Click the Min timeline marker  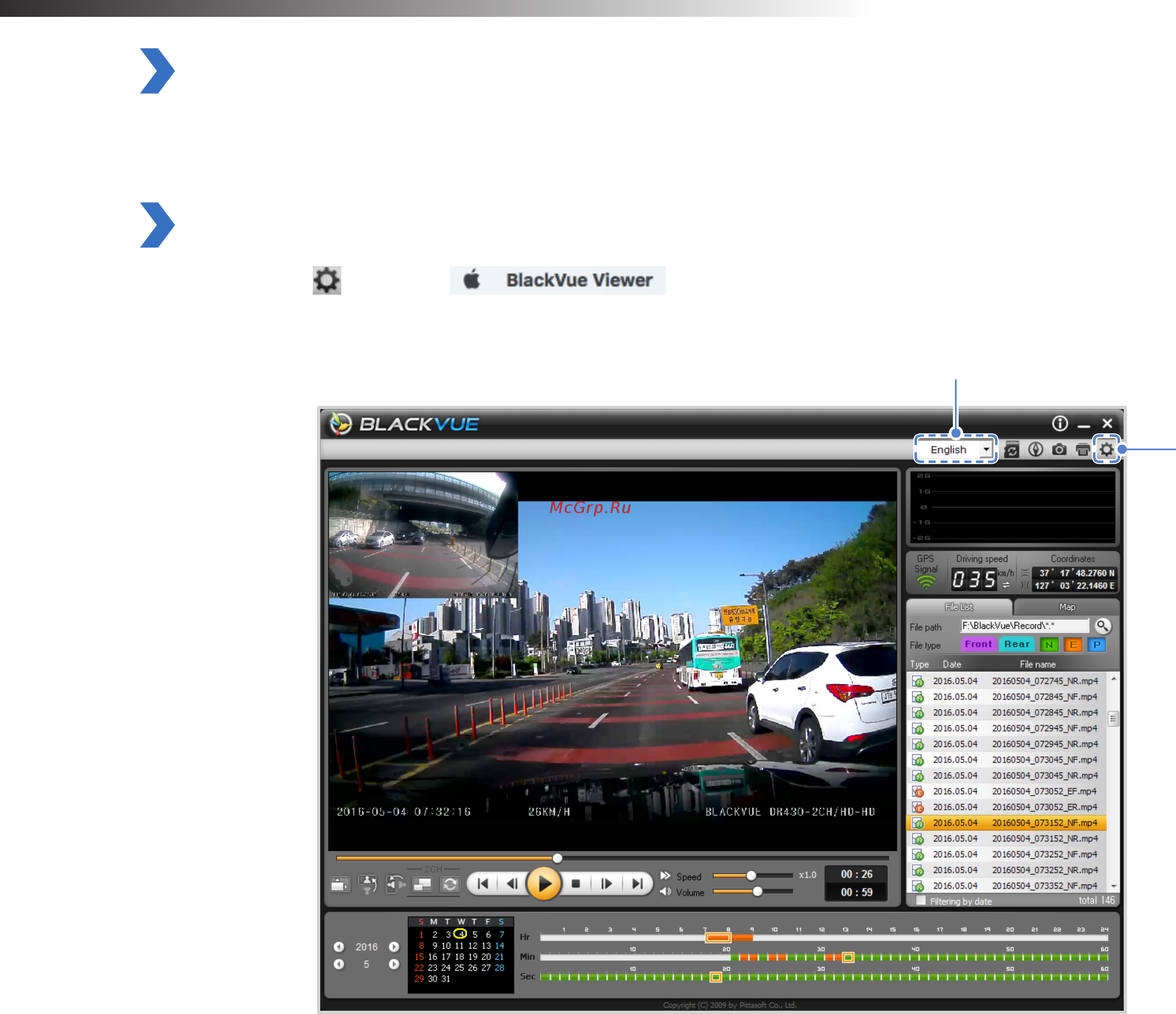(848, 957)
